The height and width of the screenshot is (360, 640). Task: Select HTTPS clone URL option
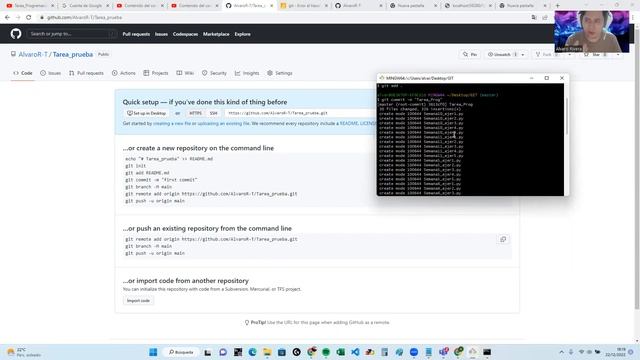(x=196, y=113)
